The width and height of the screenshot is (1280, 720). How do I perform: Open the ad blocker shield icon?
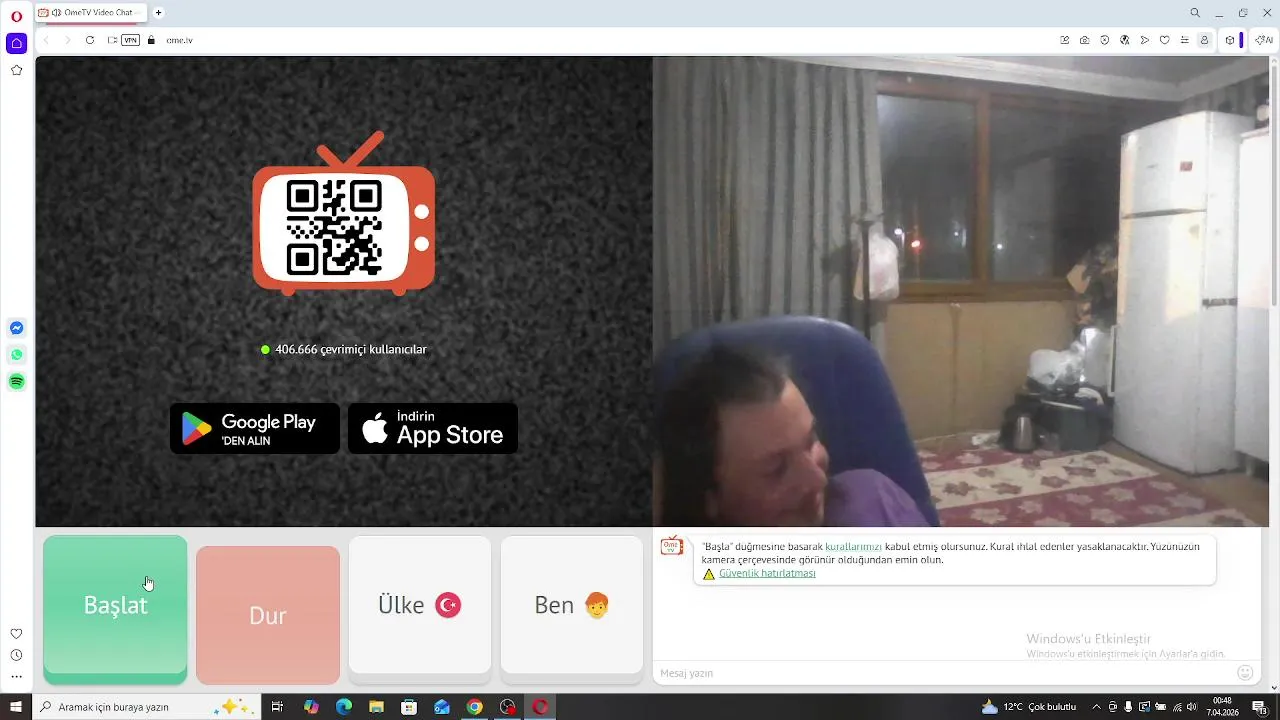(1105, 40)
